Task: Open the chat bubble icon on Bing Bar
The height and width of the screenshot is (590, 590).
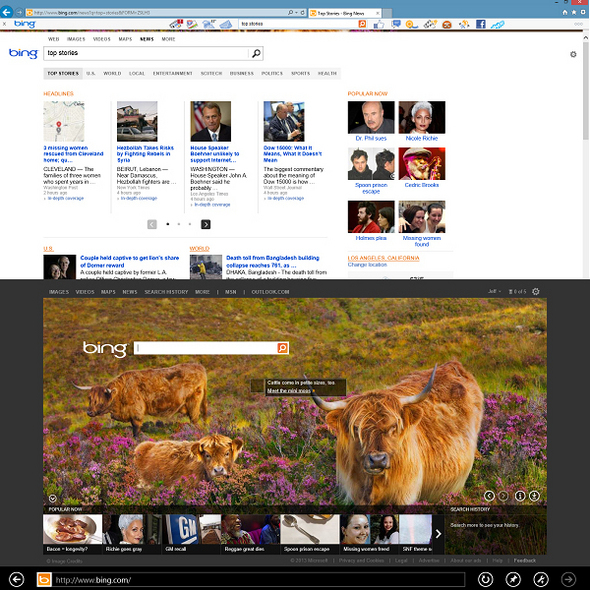Action: (395, 24)
